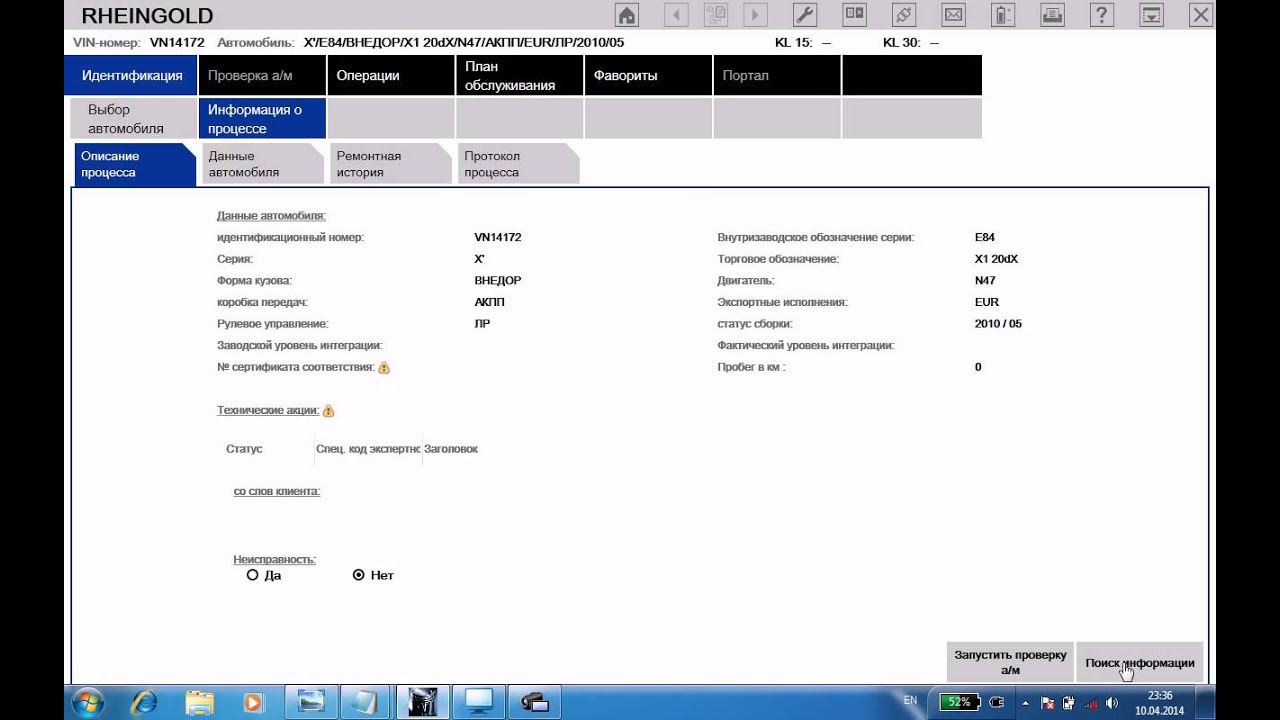Click the со слов клиента heading
This screenshot has width=1280, height=720.
pyautogui.click(x=277, y=491)
